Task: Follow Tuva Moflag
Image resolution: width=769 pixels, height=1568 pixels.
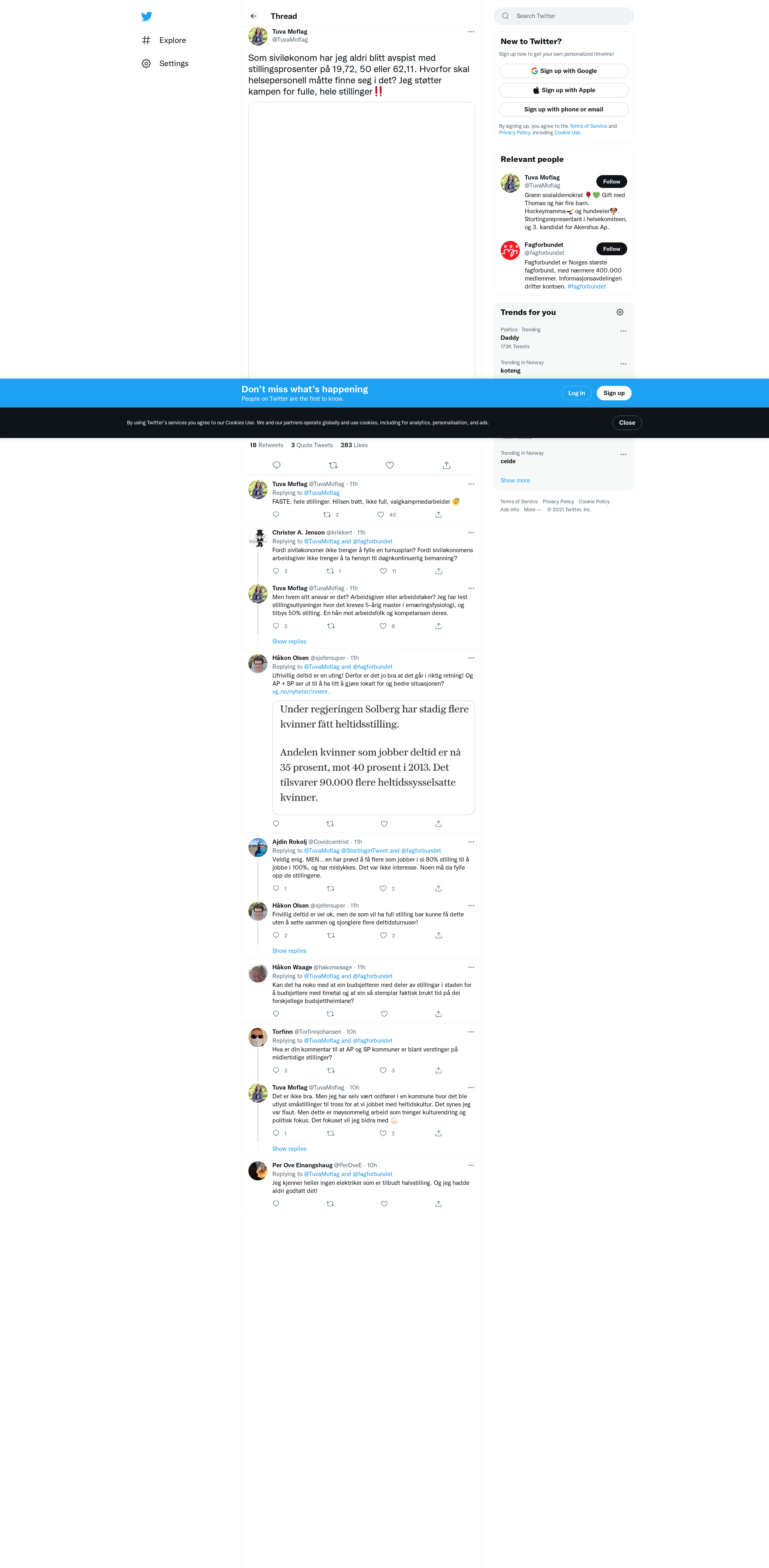Action: (x=612, y=182)
